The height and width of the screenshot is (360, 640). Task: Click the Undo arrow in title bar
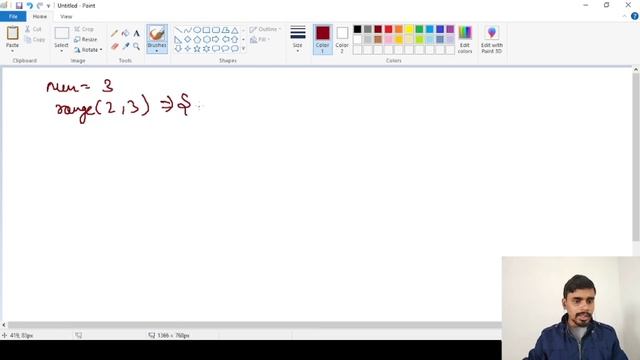click(29, 6)
